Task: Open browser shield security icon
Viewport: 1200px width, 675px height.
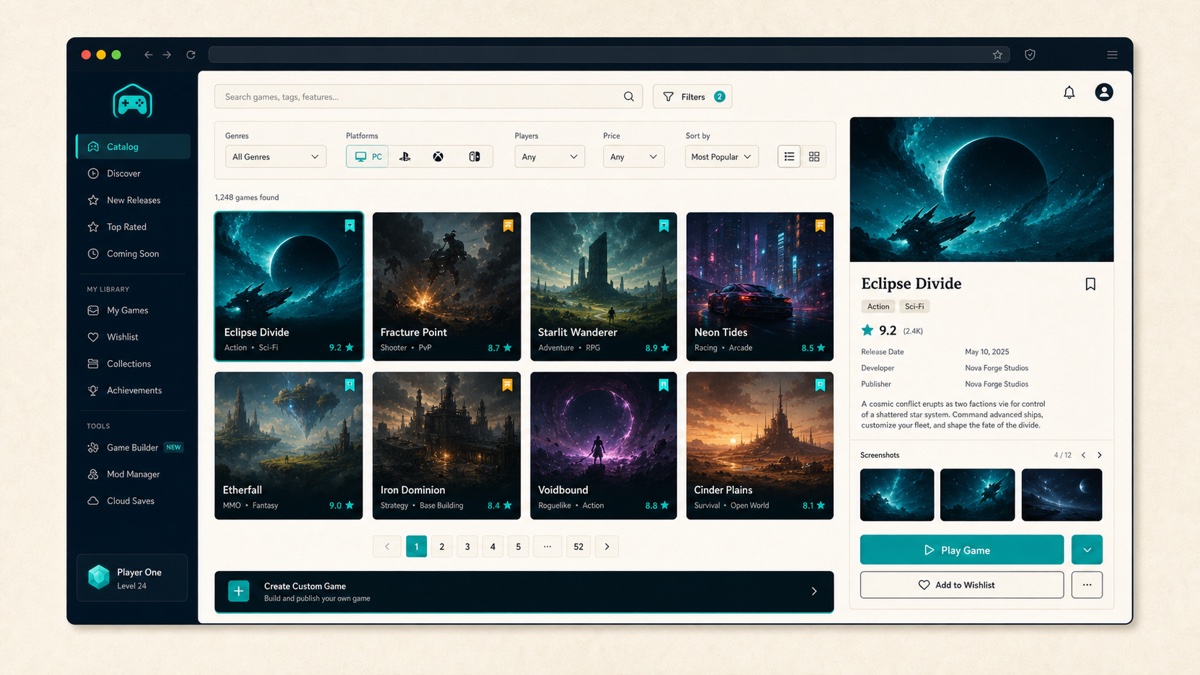Action: (1030, 55)
